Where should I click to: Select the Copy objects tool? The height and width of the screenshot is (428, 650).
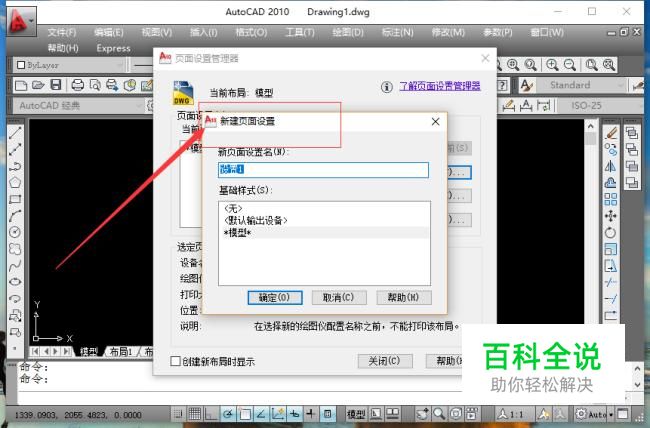pyautogui.click(x=611, y=149)
